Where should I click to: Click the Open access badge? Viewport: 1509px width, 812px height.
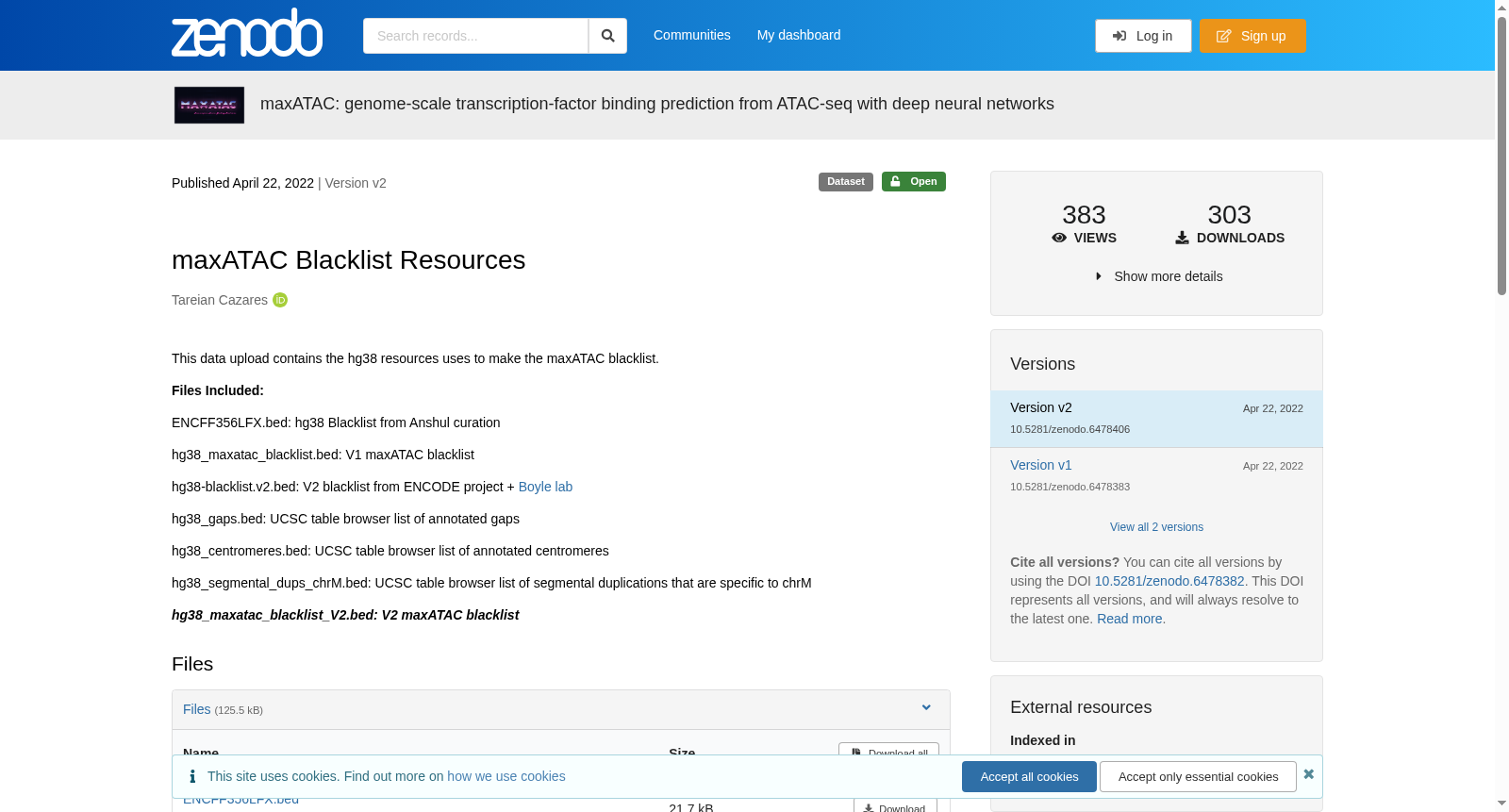point(914,182)
